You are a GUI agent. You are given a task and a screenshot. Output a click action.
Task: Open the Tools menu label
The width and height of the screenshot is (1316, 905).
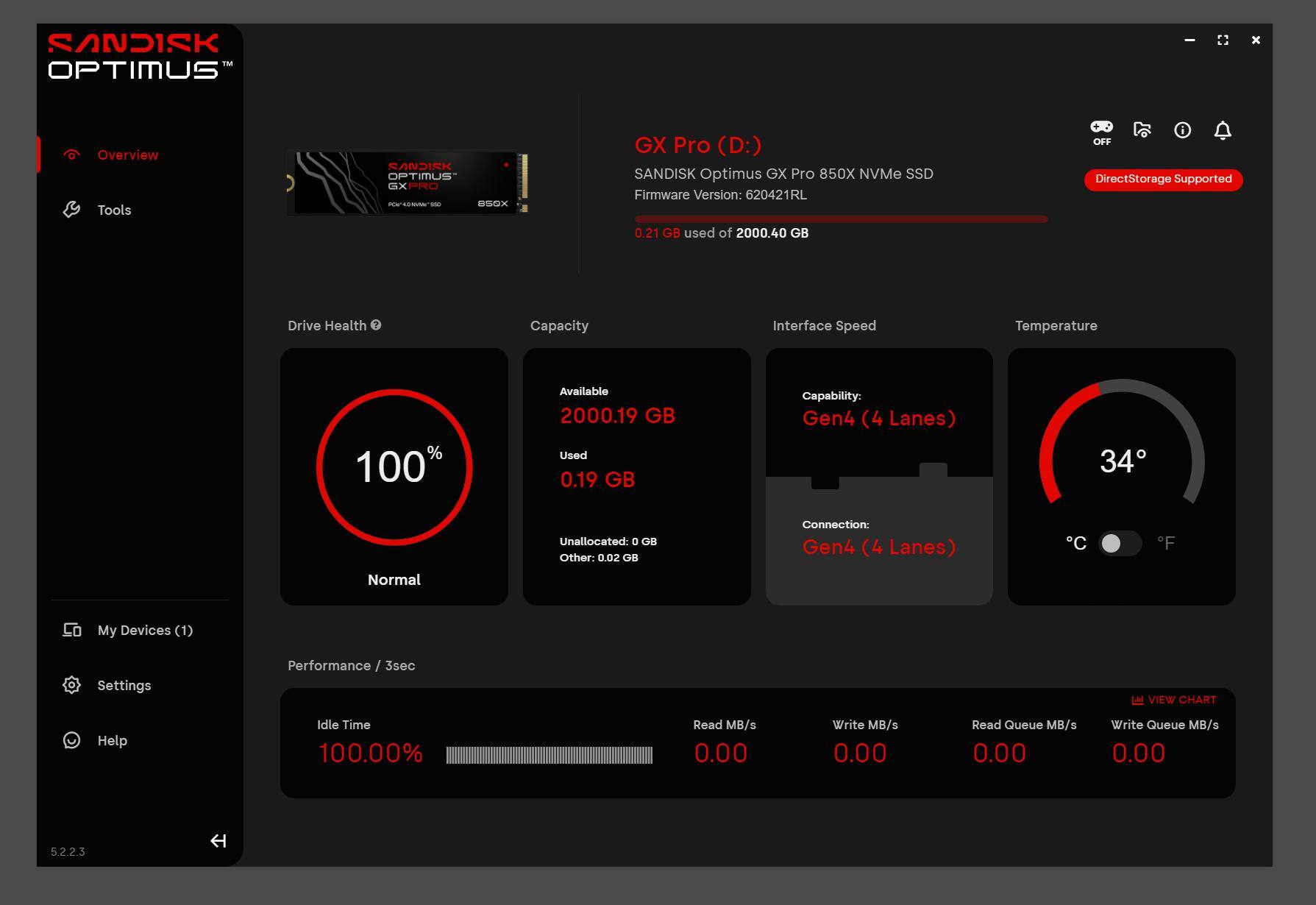[114, 210]
